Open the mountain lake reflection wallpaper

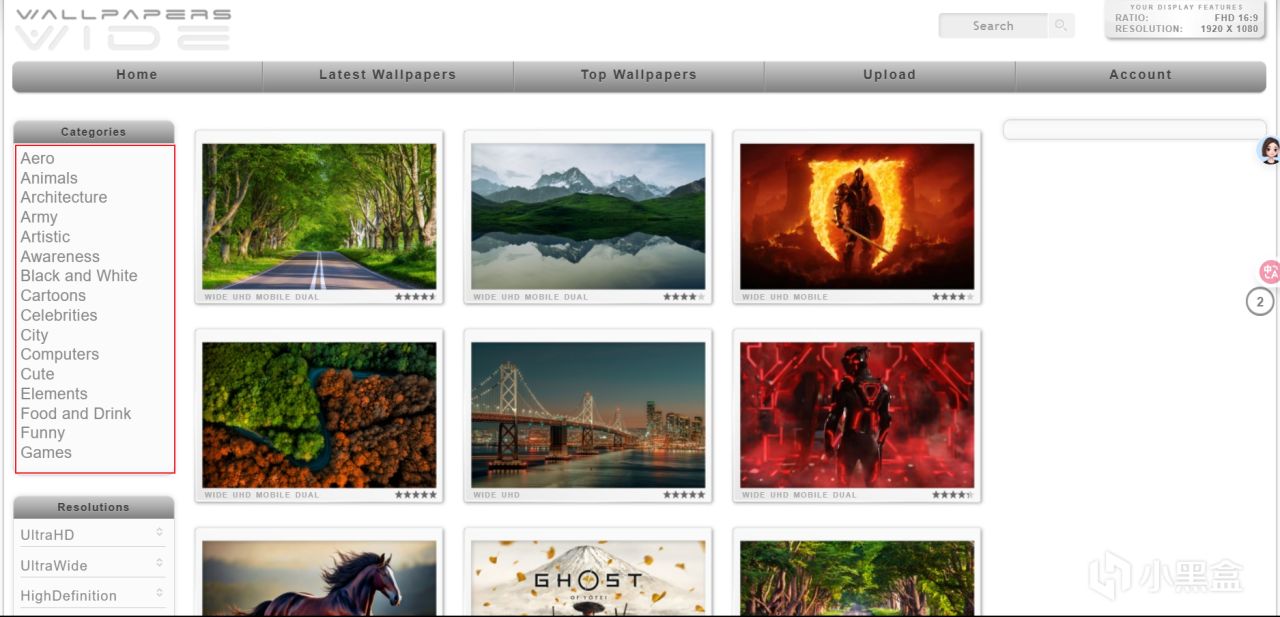point(588,216)
